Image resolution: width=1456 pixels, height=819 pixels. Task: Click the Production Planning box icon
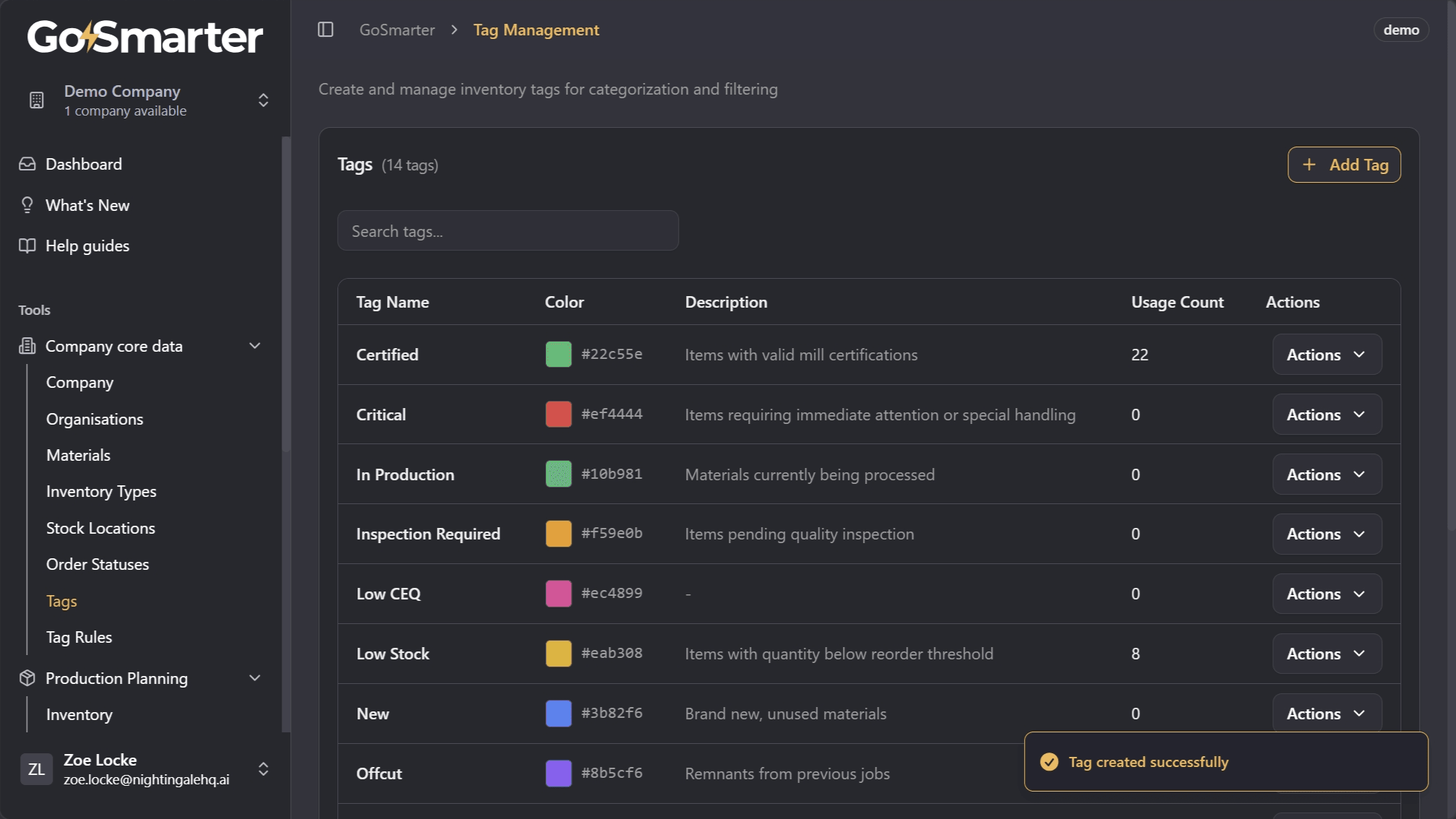[x=27, y=678]
